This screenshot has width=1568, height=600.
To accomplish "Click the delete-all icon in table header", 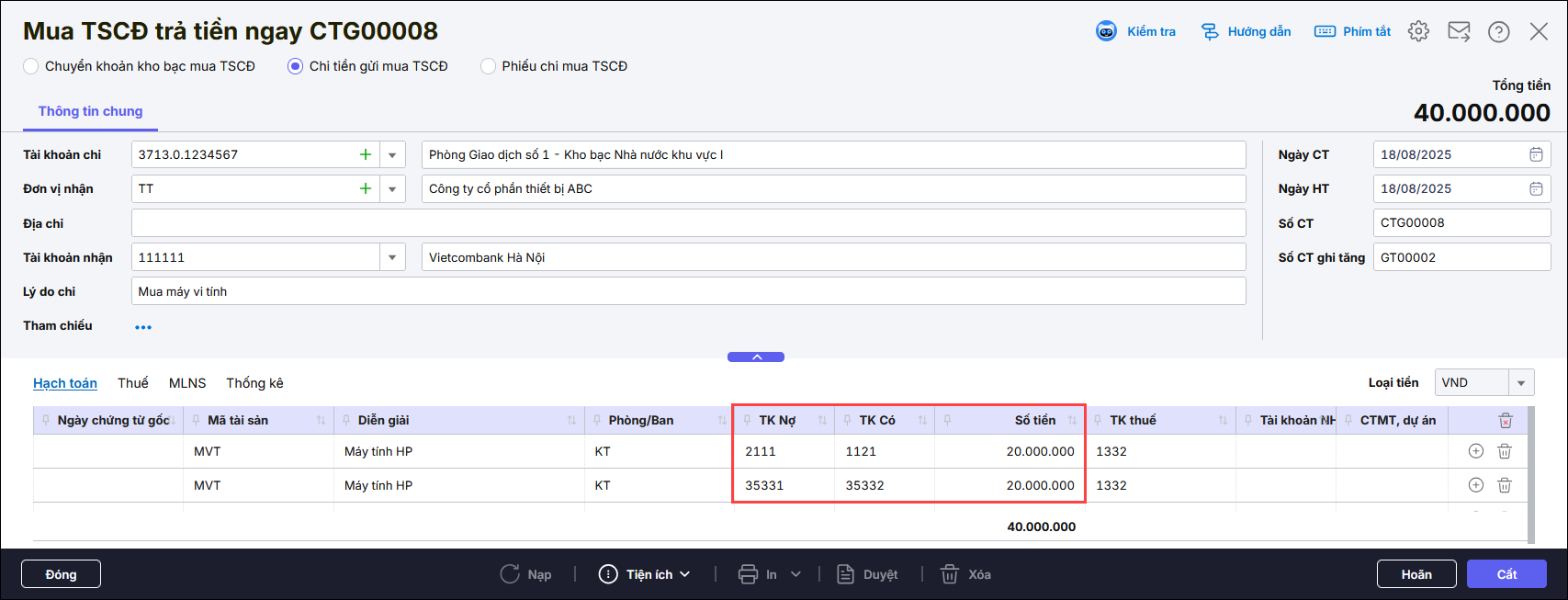I will tap(1505, 420).
